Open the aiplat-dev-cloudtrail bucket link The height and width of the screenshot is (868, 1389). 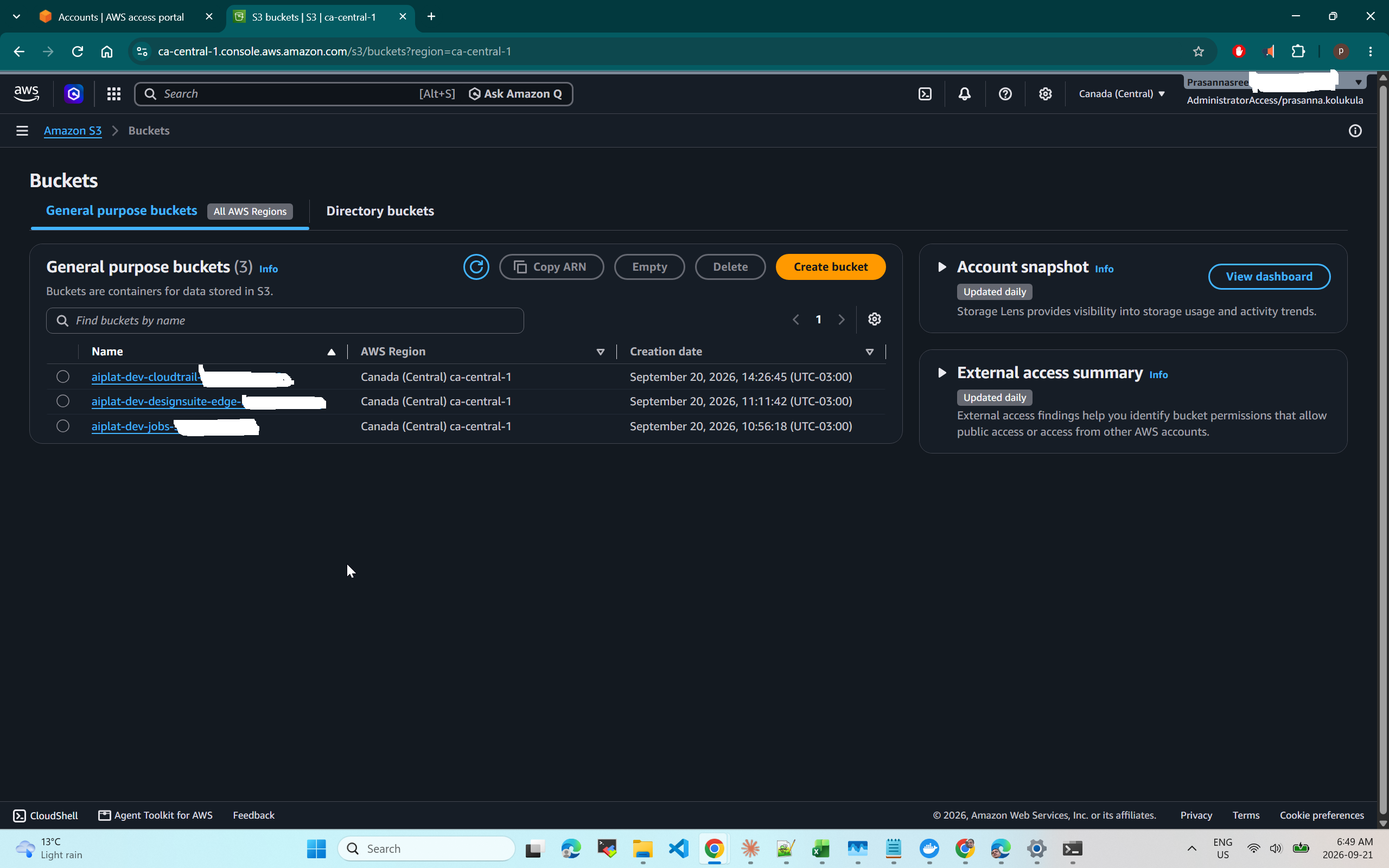[146, 376]
